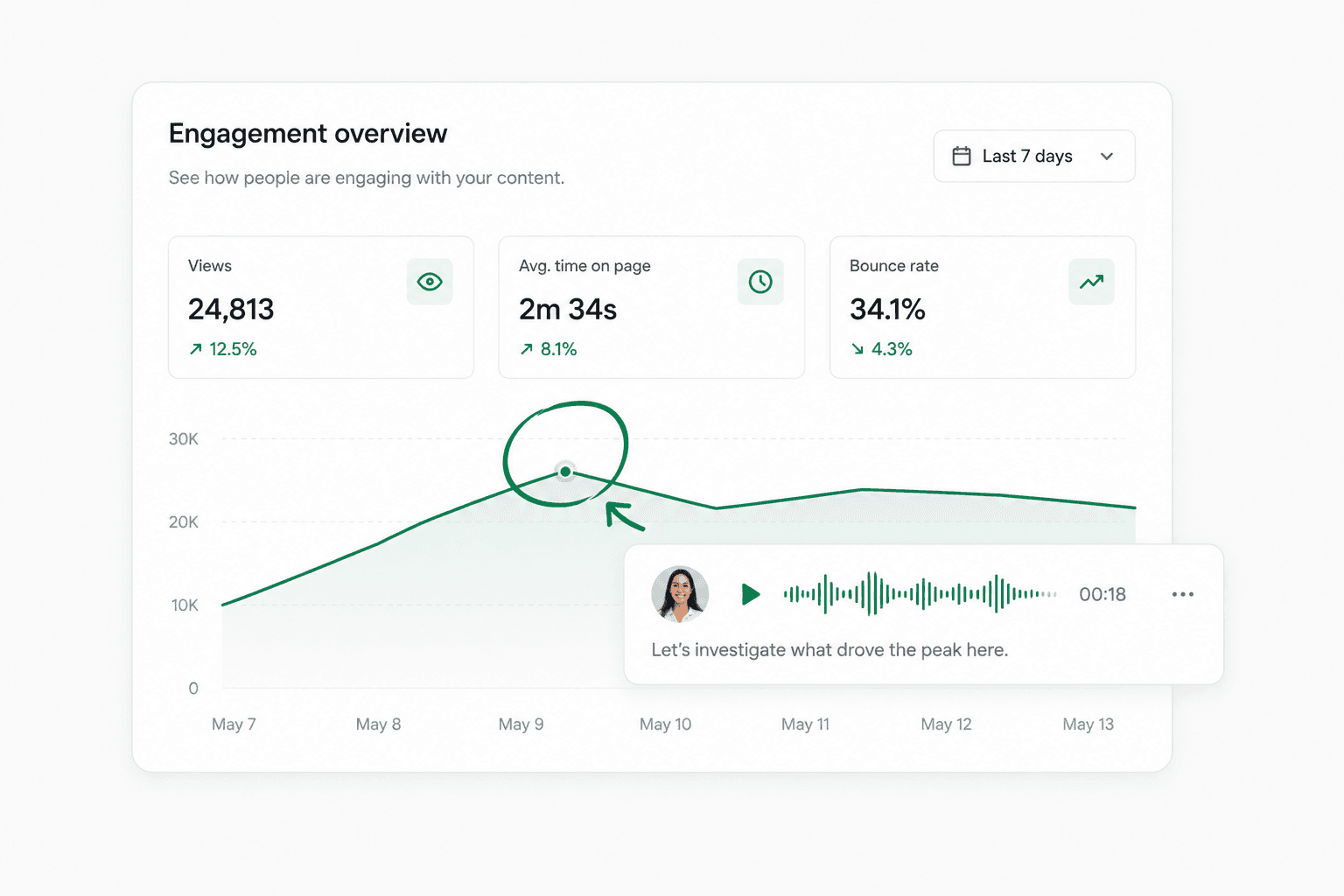Click the Engagement overview heading
Image resolution: width=1344 pixels, height=896 pixels.
[308, 133]
